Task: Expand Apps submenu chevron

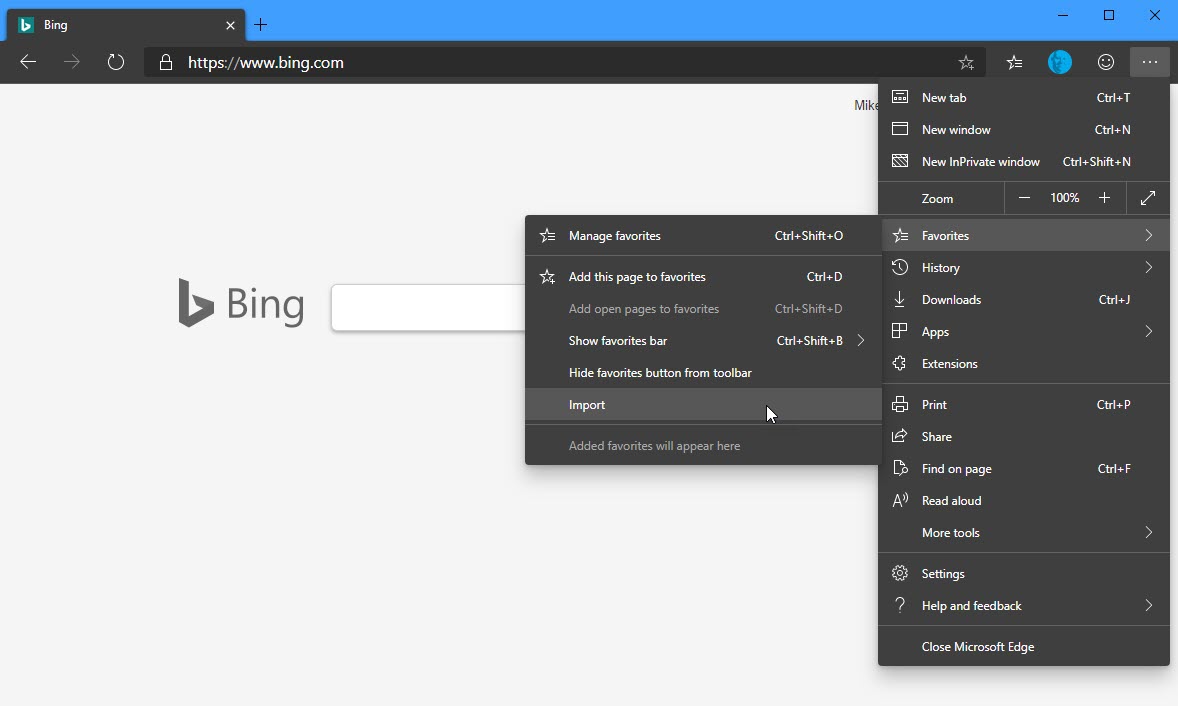Action: coord(1149,331)
